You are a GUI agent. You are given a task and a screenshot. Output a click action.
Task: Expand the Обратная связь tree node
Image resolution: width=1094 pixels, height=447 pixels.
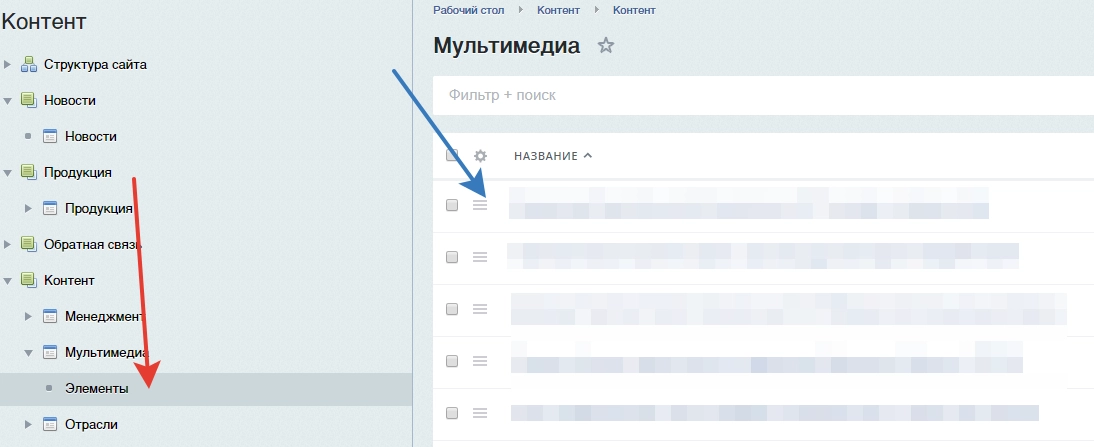8,244
